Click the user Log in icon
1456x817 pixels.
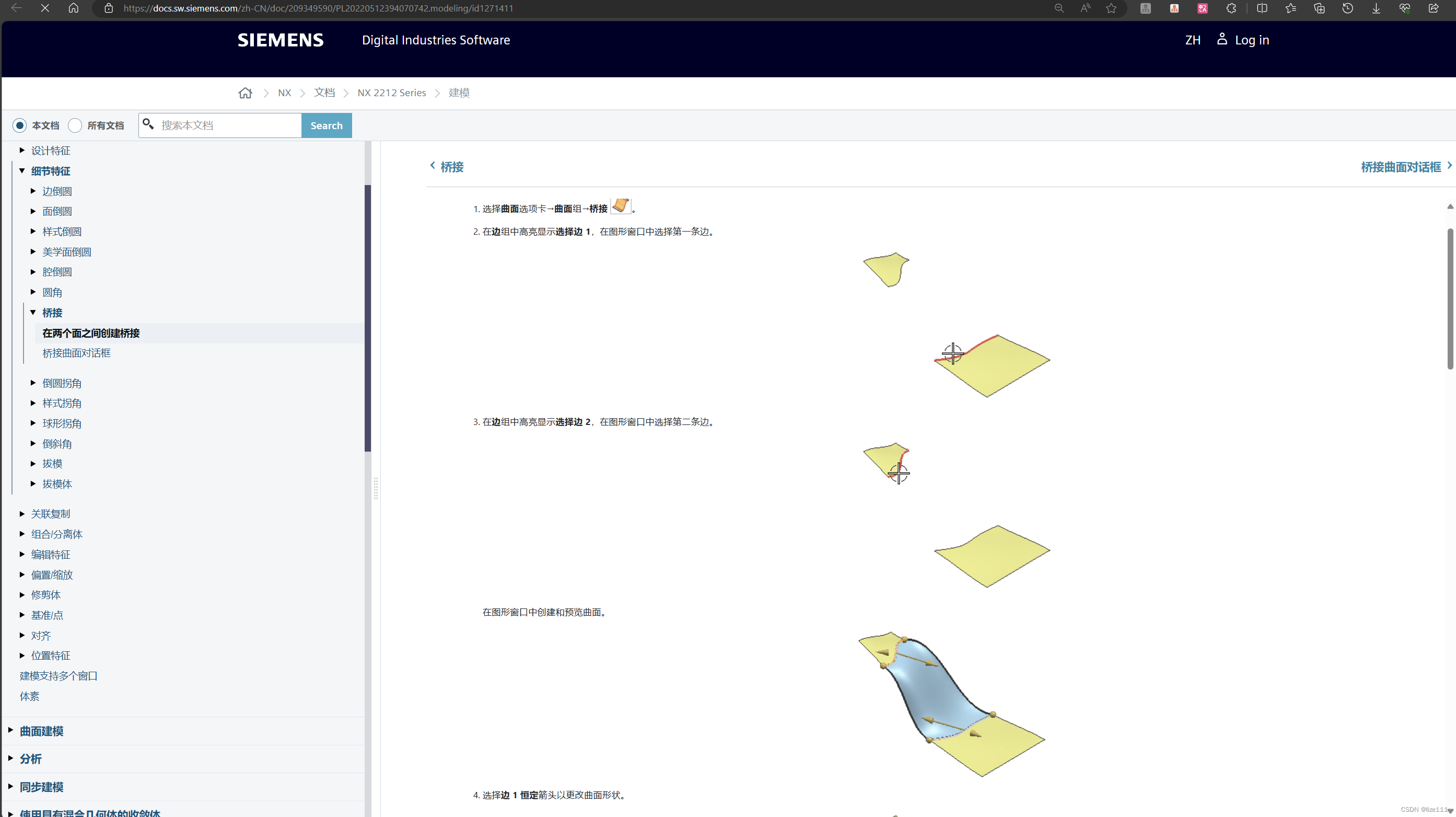(1221, 39)
